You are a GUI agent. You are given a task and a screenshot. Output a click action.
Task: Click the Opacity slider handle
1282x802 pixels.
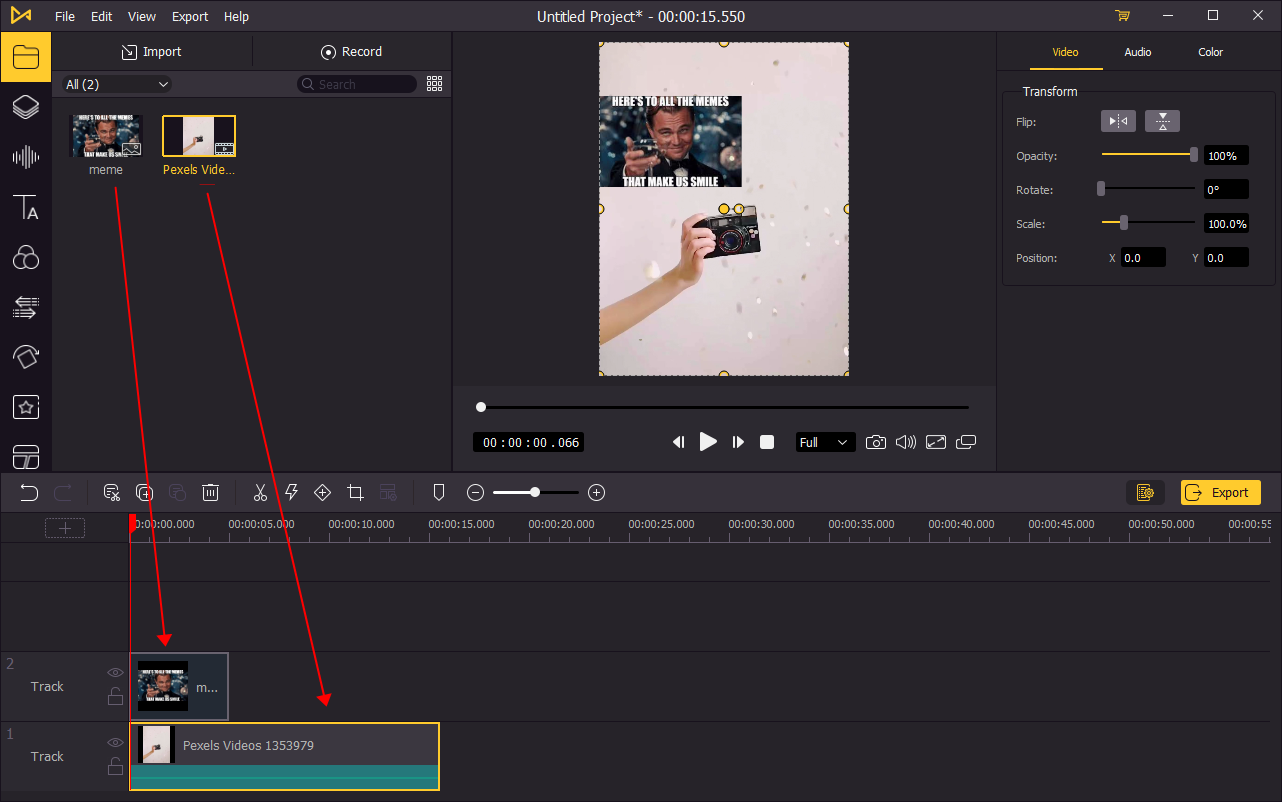coord(1194,155)
